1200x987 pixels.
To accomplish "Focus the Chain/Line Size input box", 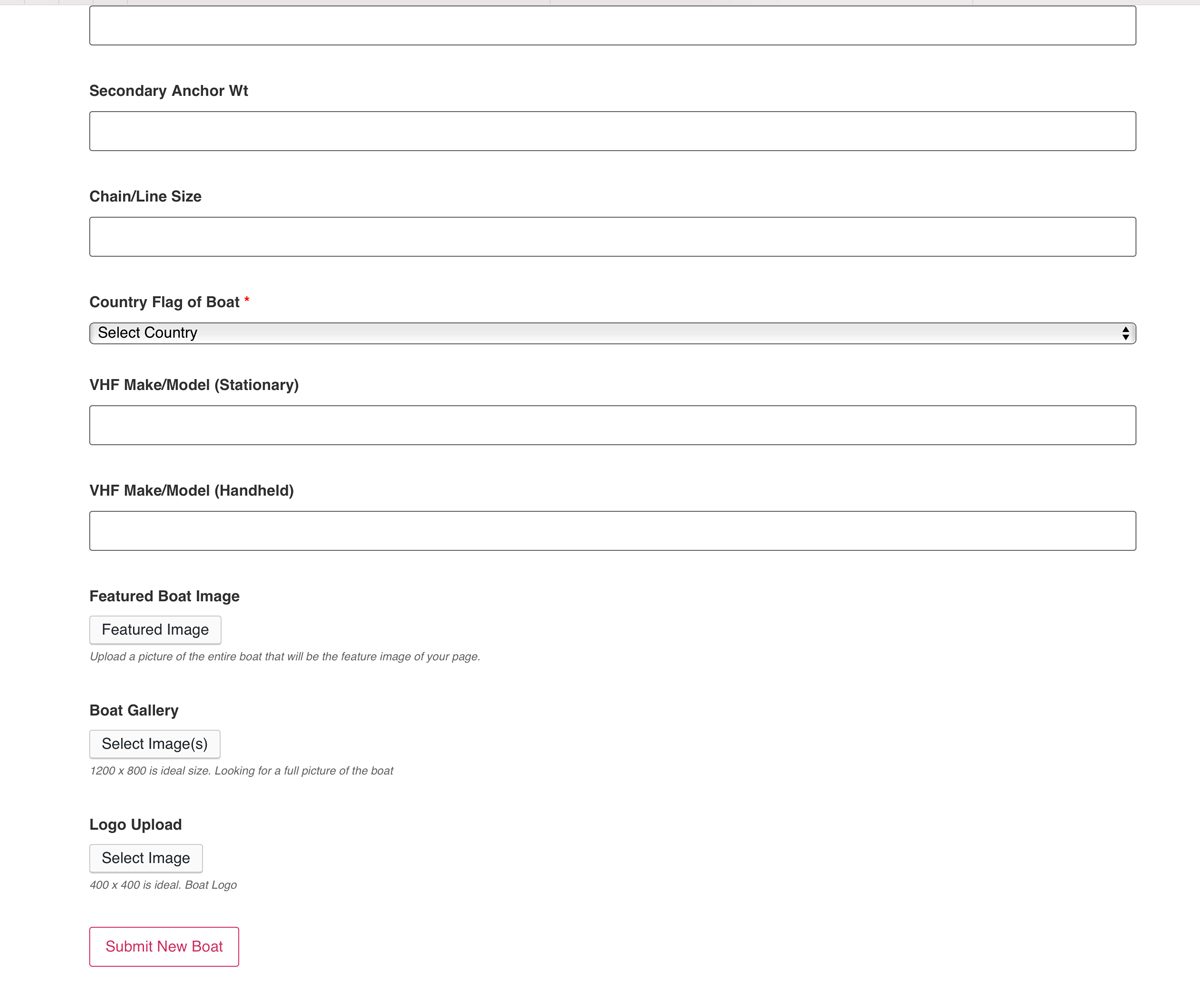I will (x=612, y=237).
